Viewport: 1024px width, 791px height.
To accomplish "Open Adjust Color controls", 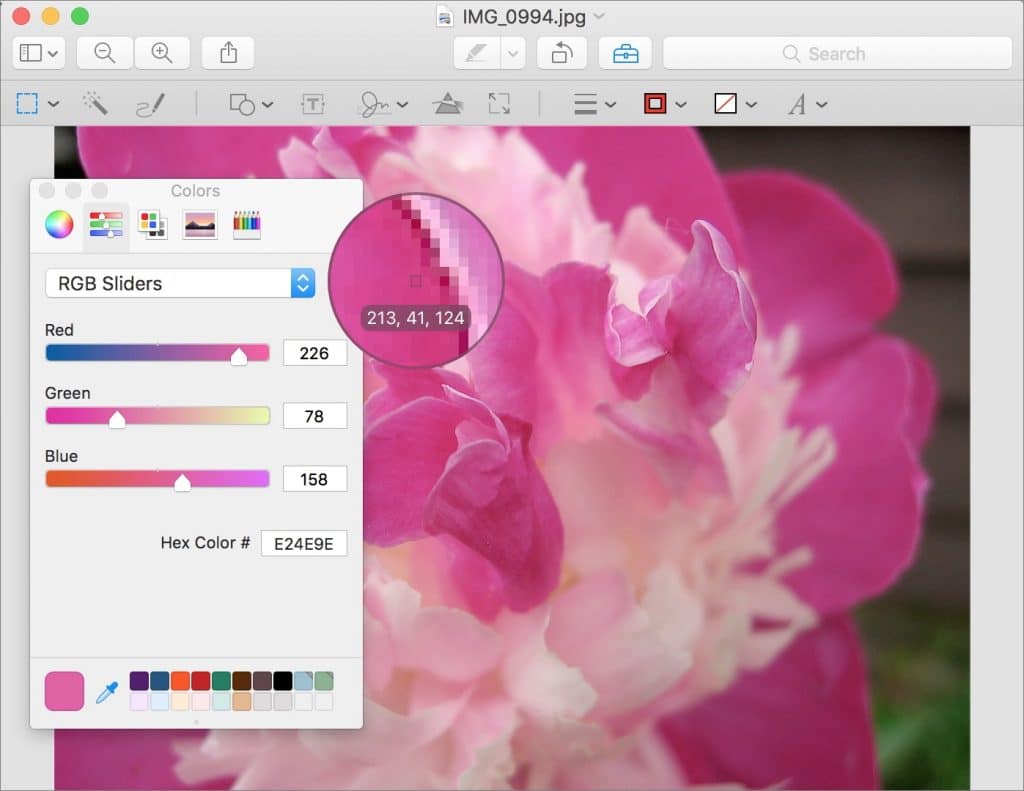I will pyautogui.click(x=448, y=103).
